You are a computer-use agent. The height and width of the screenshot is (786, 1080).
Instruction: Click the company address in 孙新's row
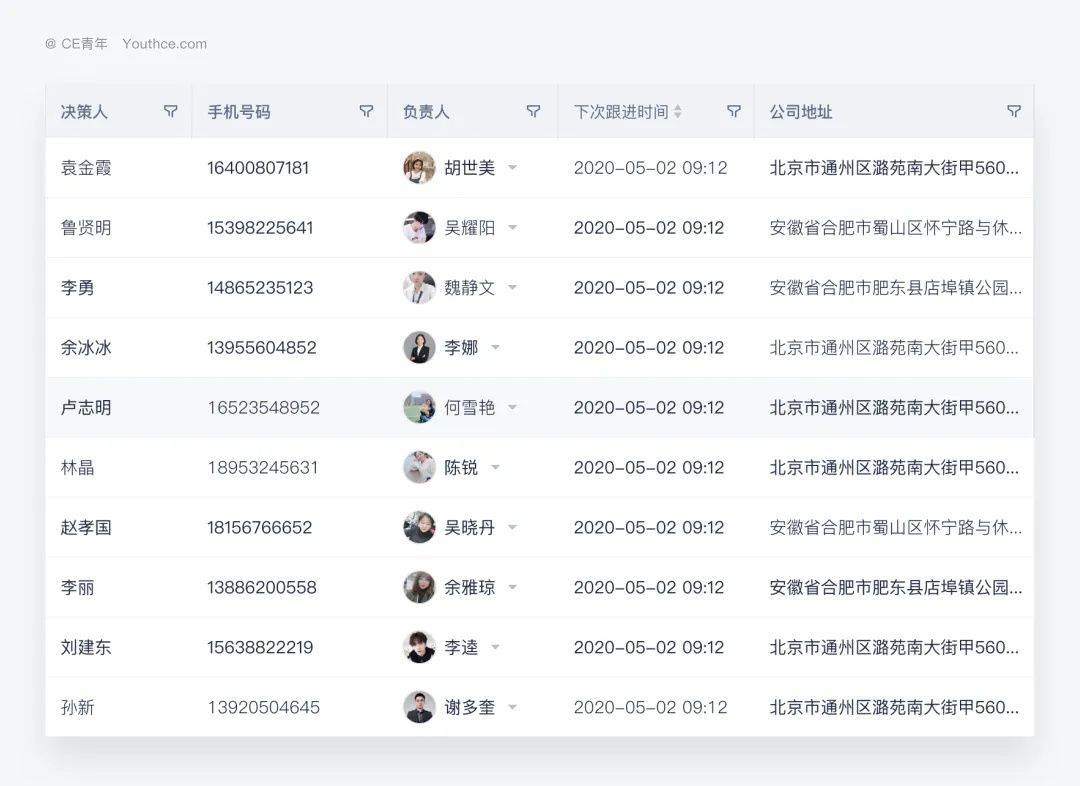coord(894,707)
